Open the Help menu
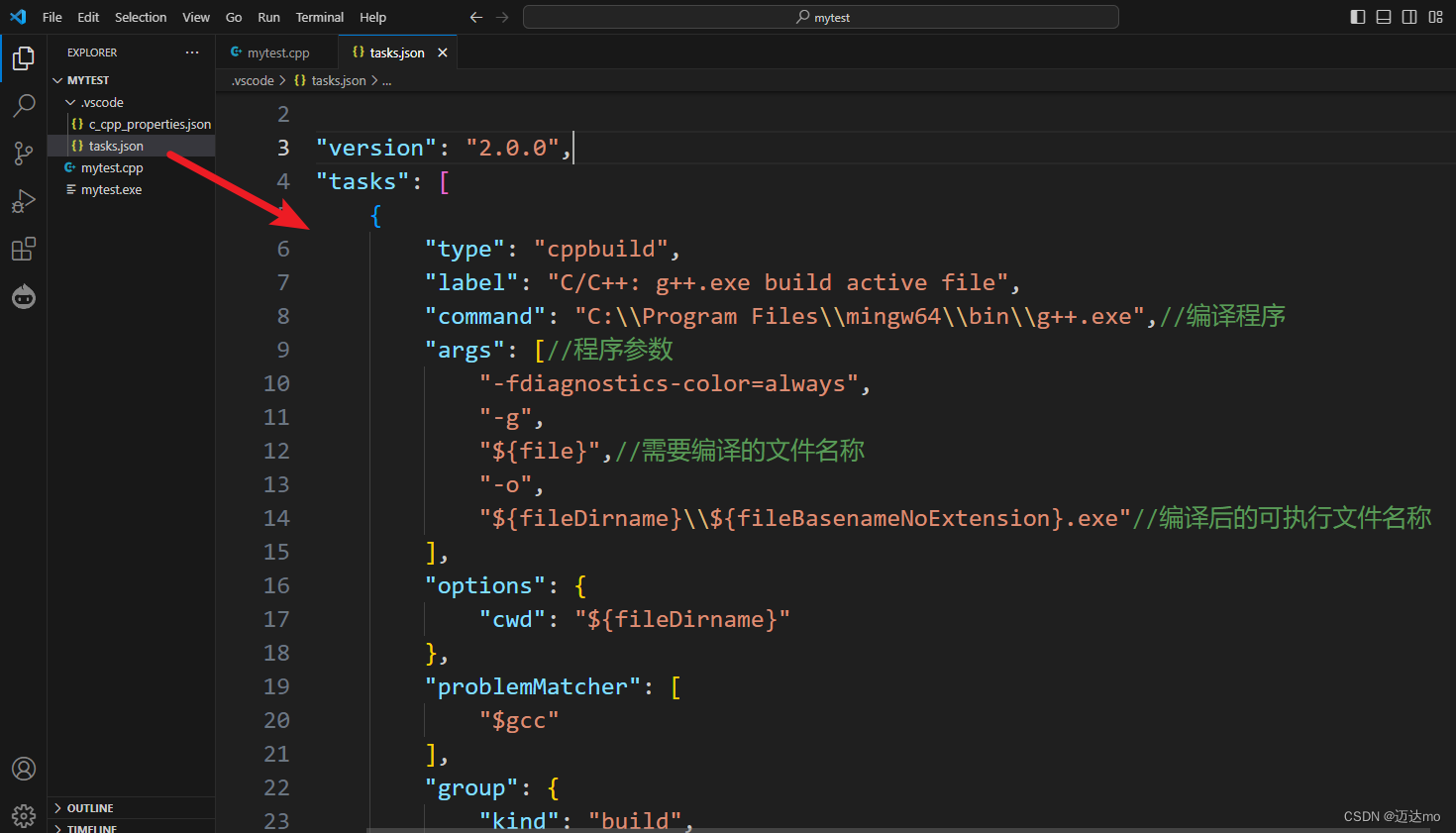Viewport: 1456px width, 833px height. coord(373,17)
